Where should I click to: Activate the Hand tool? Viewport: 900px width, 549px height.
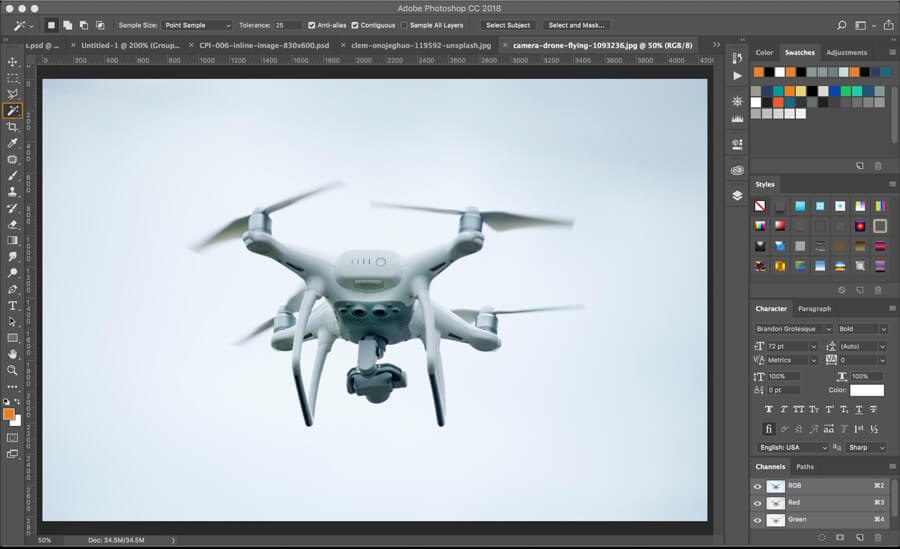(x=13, y=353)
